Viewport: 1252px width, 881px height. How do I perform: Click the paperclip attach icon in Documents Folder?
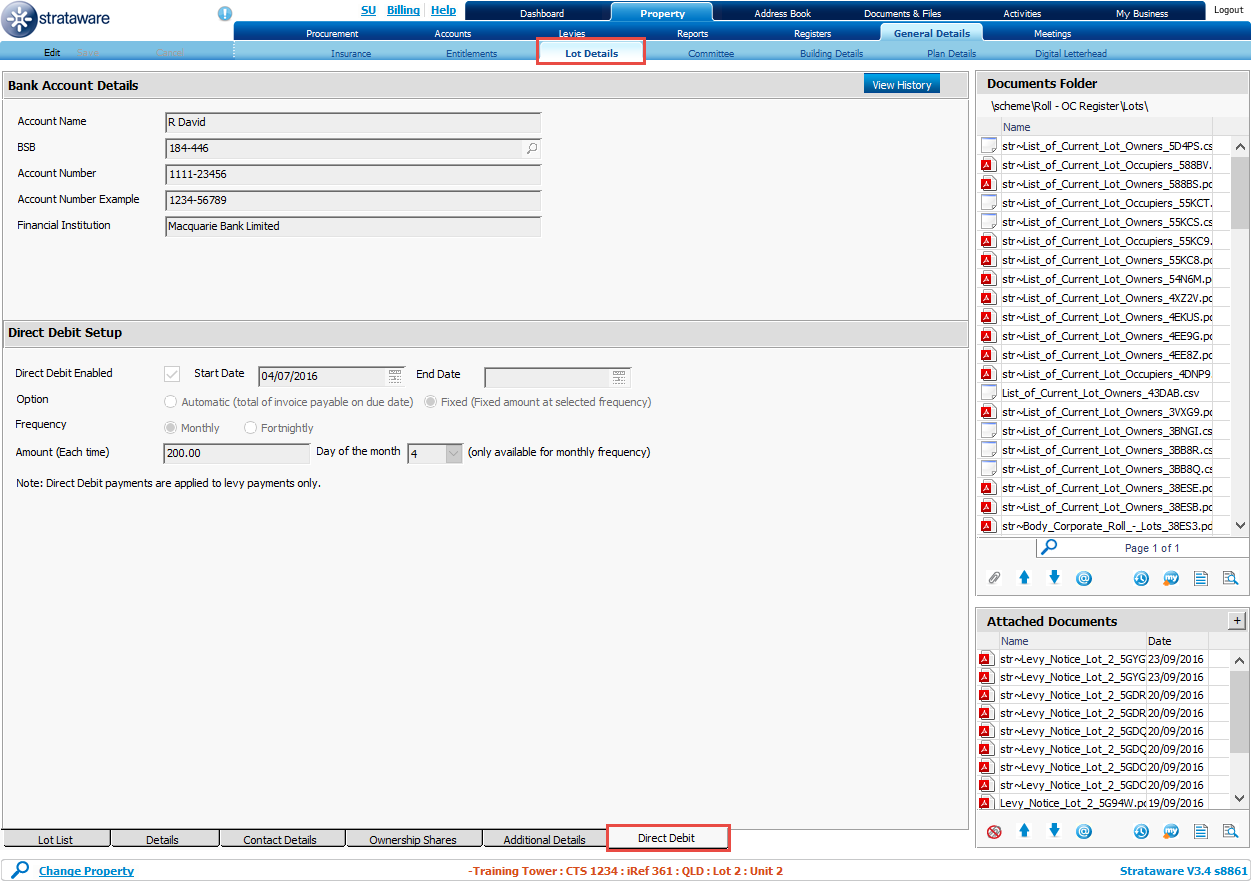tap(994, 578)
